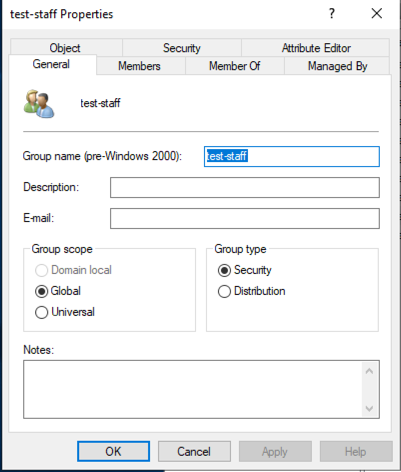
Task: Select the General tab
Action: 52,64
